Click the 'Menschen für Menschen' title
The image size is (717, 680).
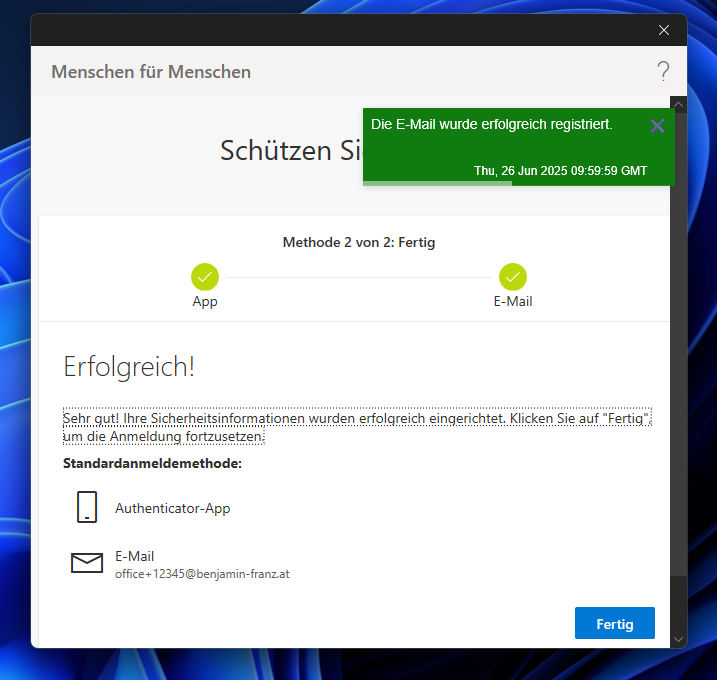151,72
